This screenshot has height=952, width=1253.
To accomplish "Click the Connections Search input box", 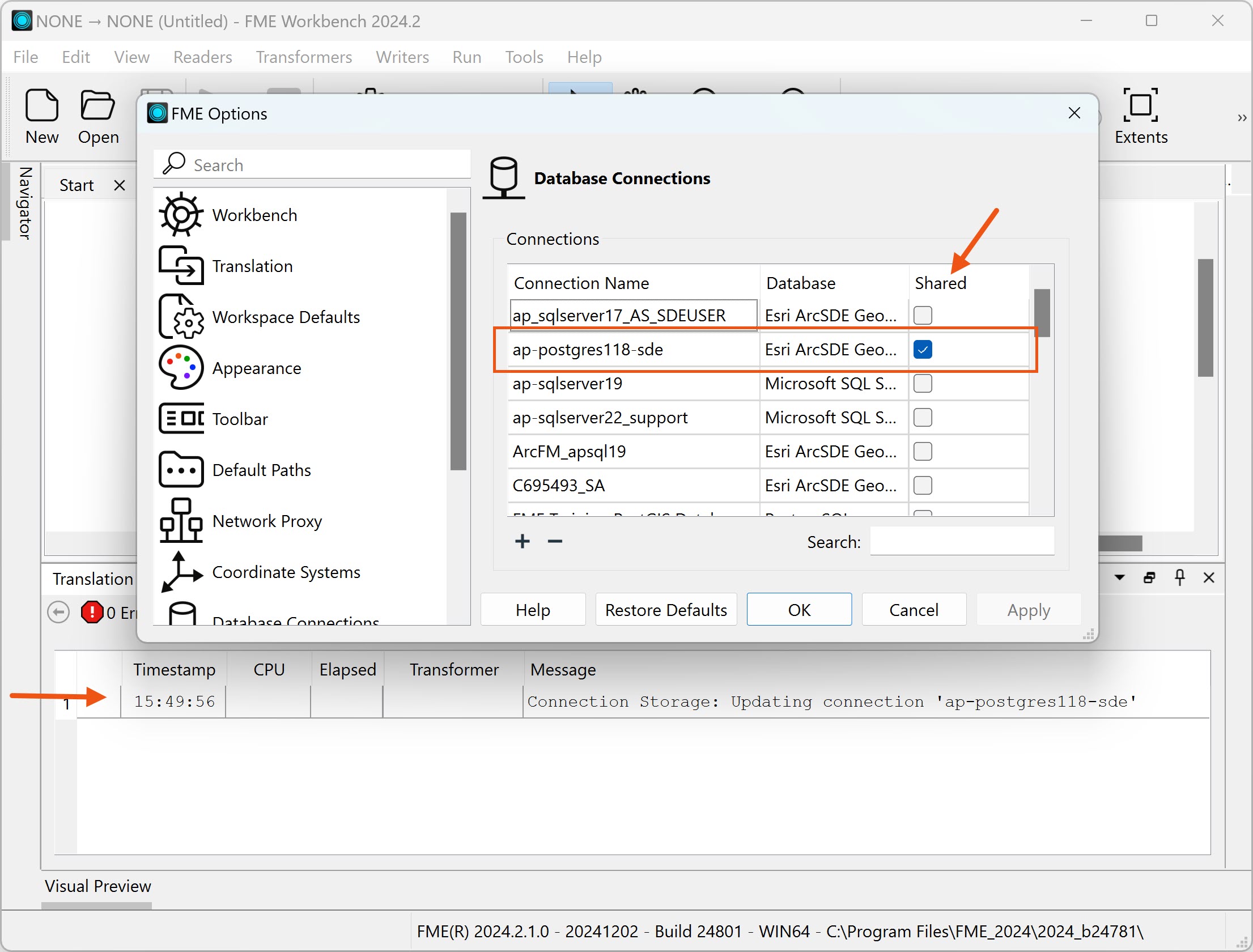I will [962, 541].
